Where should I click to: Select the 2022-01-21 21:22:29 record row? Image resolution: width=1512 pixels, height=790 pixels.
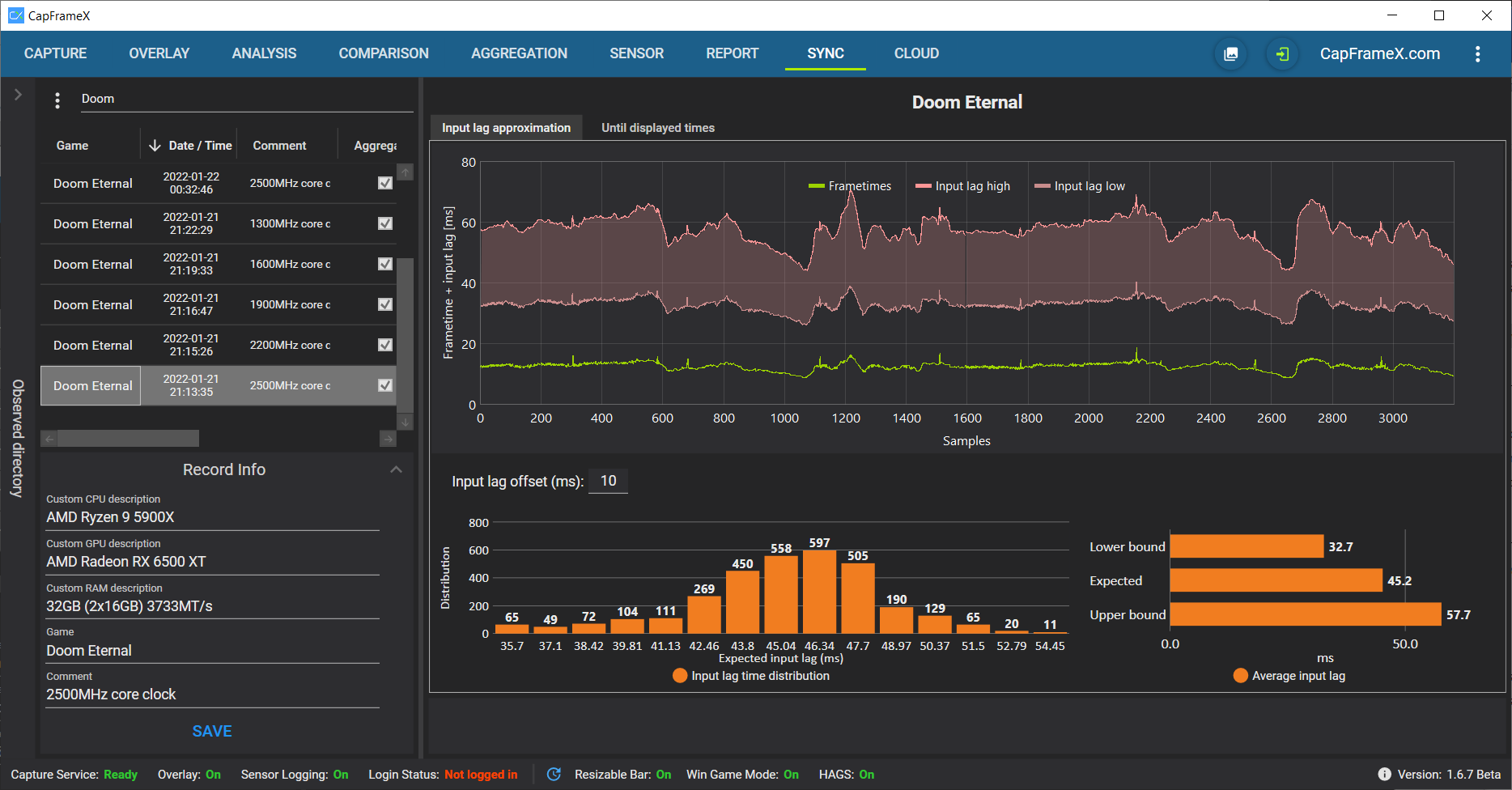pyautogui.click(x=219, y=223)
